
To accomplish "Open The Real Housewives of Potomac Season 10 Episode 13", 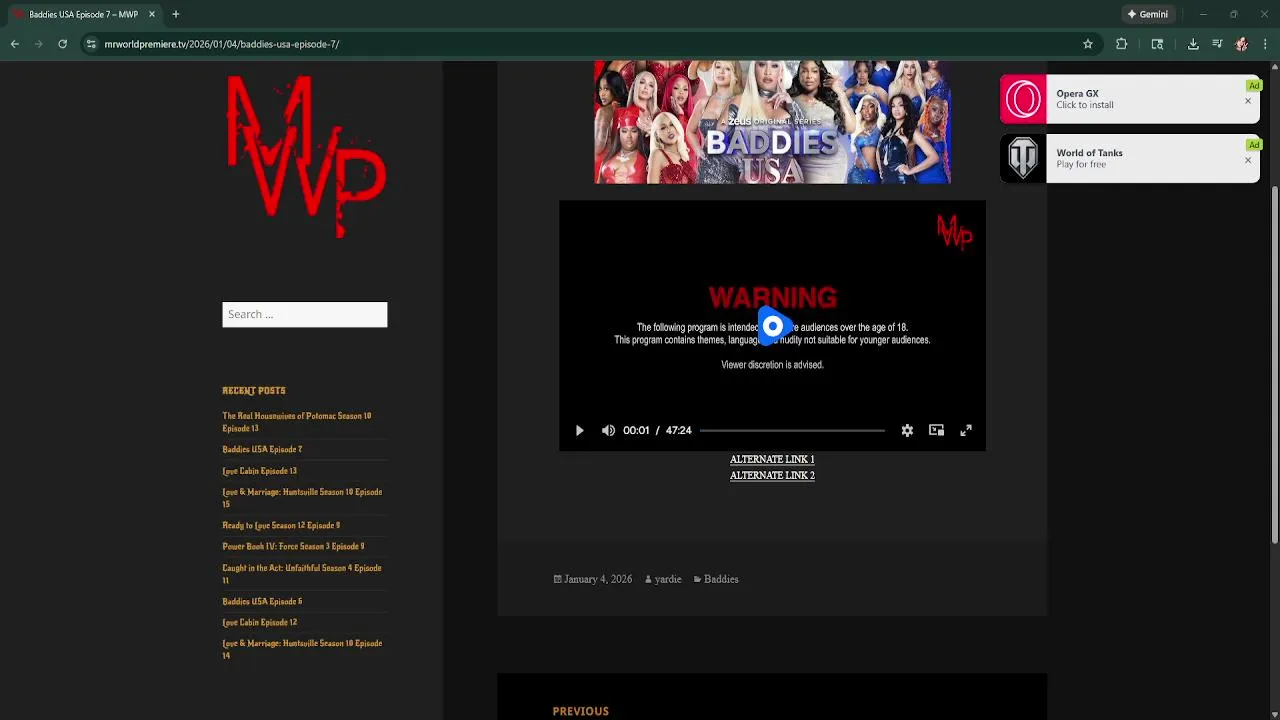I will tap(296, 422).
